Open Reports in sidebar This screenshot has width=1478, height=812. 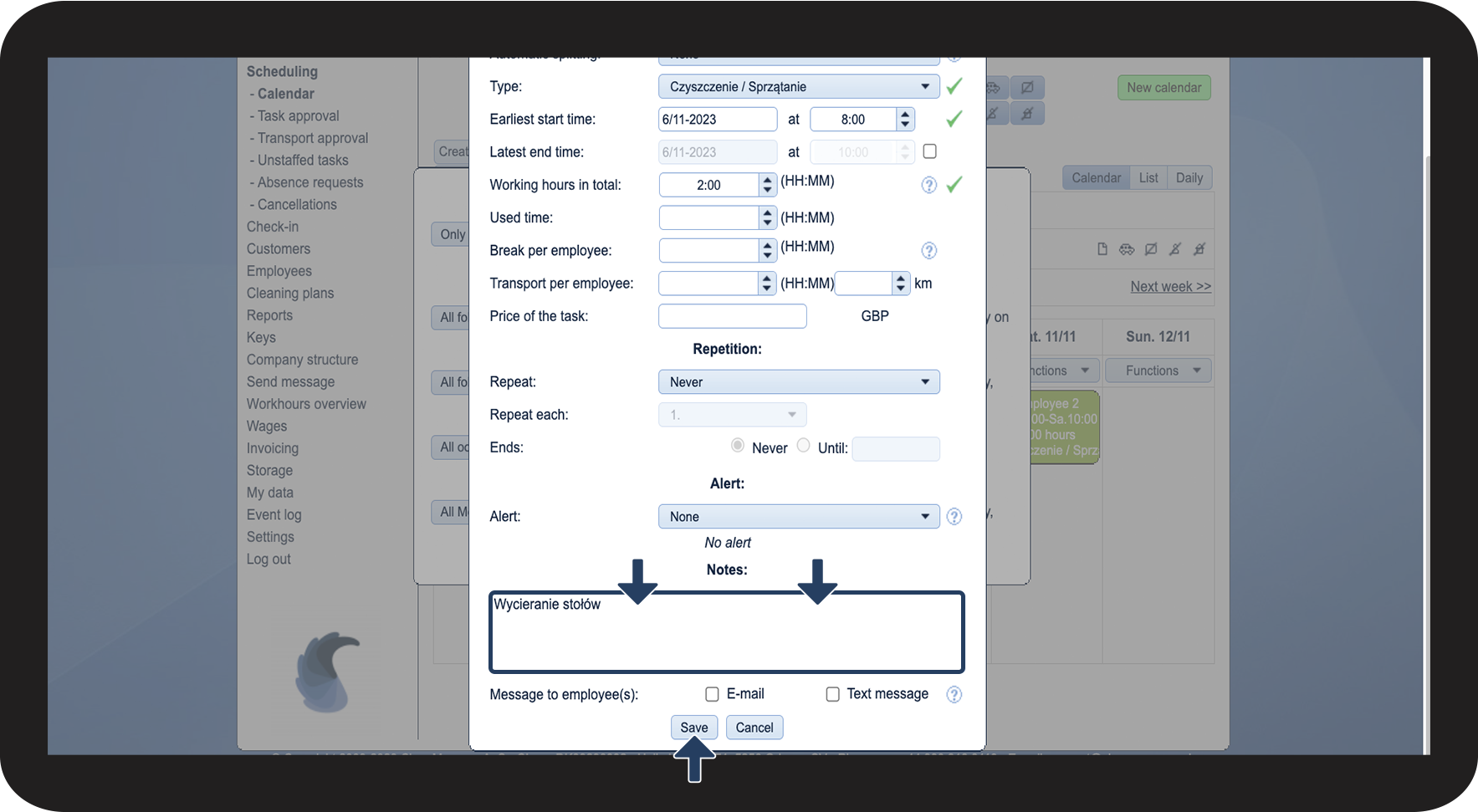[x=269, y=315]
